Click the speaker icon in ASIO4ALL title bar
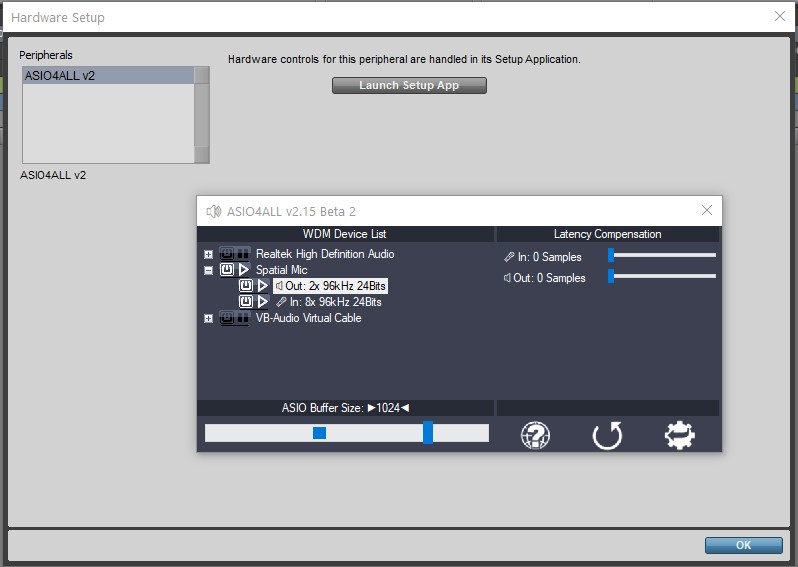This screenshot has height=567, width=798. pos(214,211)
